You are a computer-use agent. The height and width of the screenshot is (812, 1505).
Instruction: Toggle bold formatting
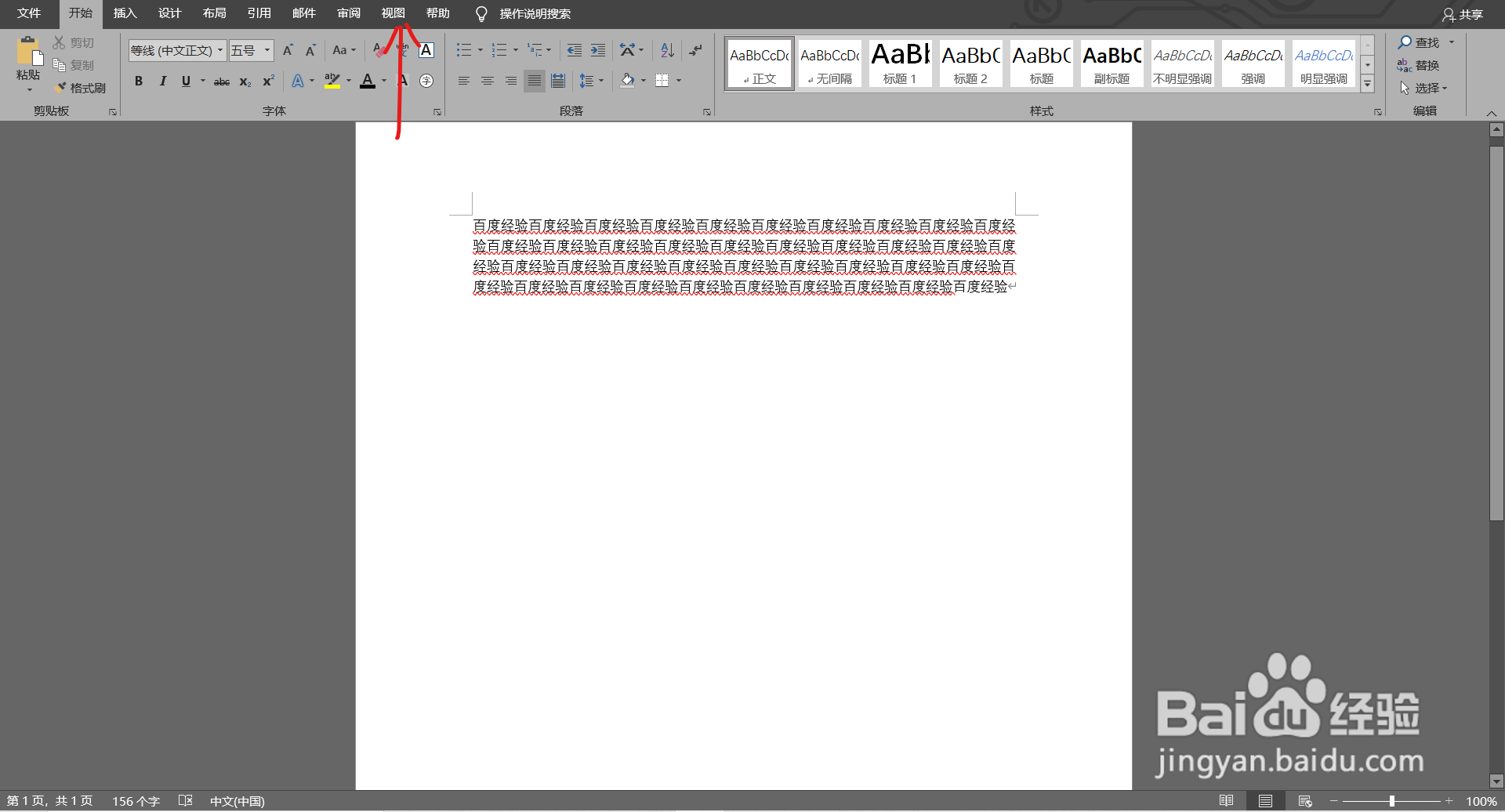139,81
